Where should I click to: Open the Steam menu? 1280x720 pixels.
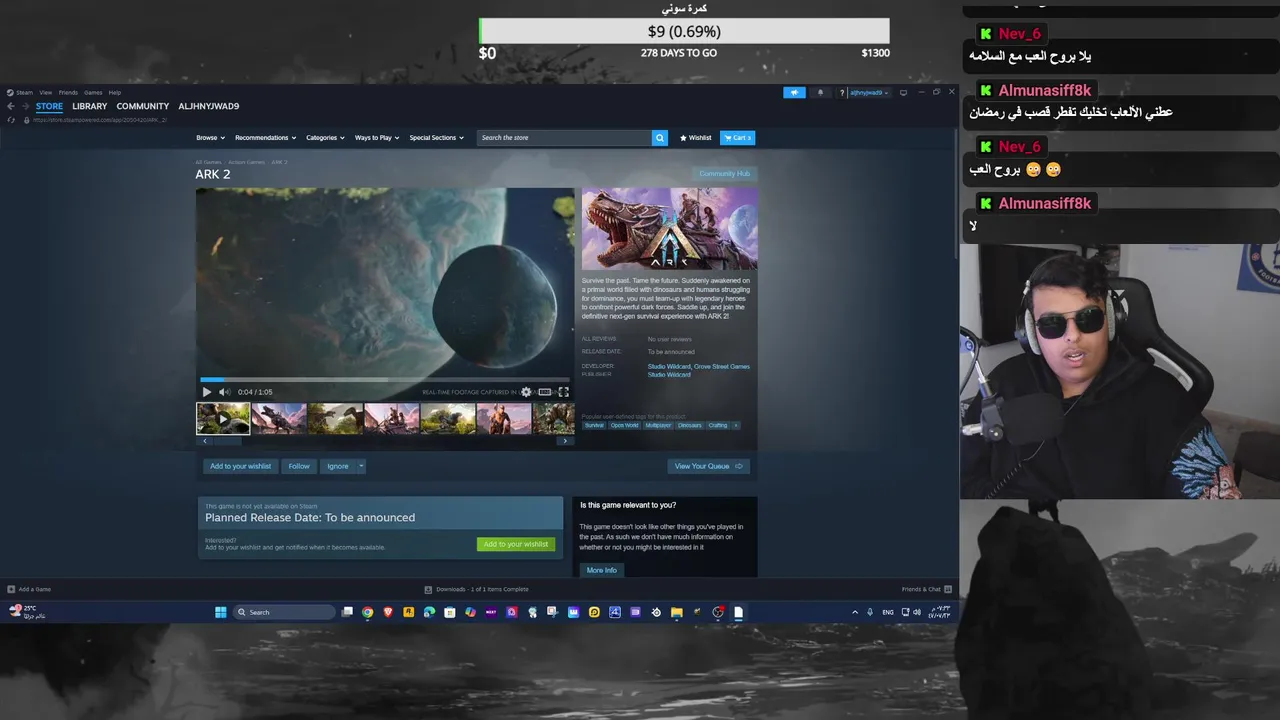coord(24,93)
